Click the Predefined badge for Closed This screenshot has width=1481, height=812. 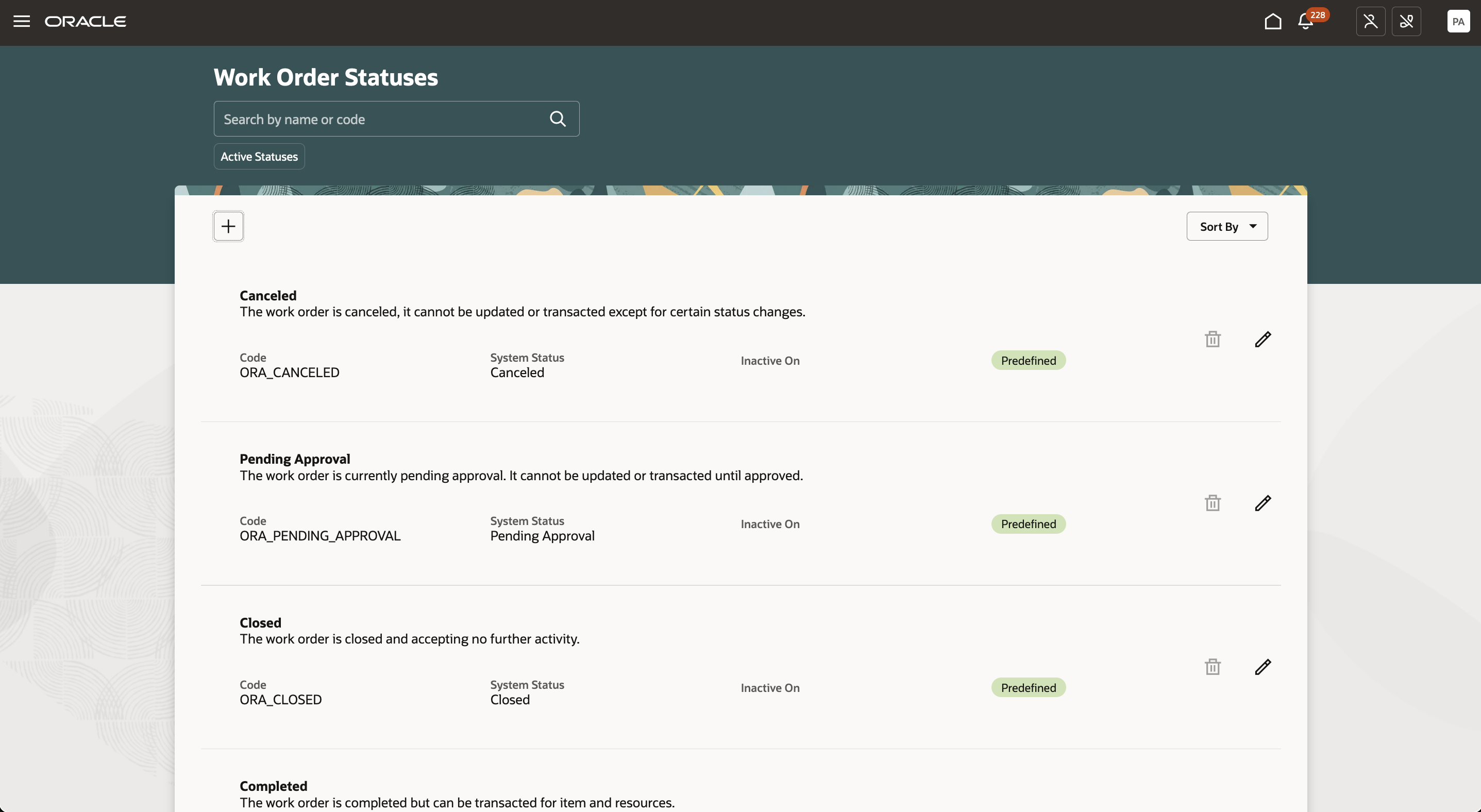point(1028,688)
